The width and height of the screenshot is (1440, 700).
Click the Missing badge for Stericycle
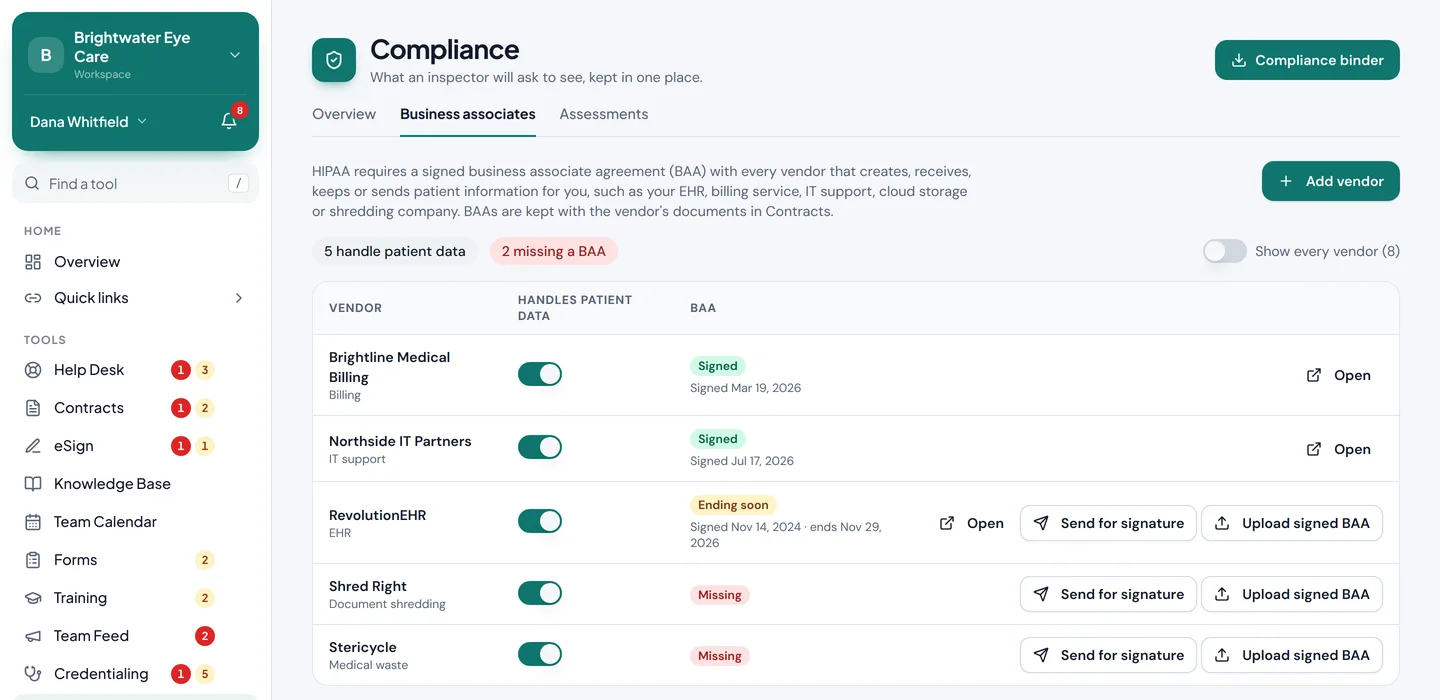(x=720, y=656)
